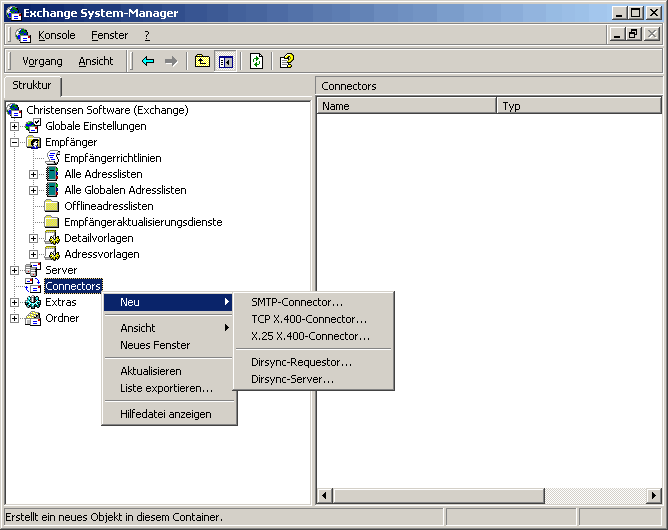Select the Offlineadresslisten tree label
The height and width of the screenshot is (530, 668).
tap(109, 206)
